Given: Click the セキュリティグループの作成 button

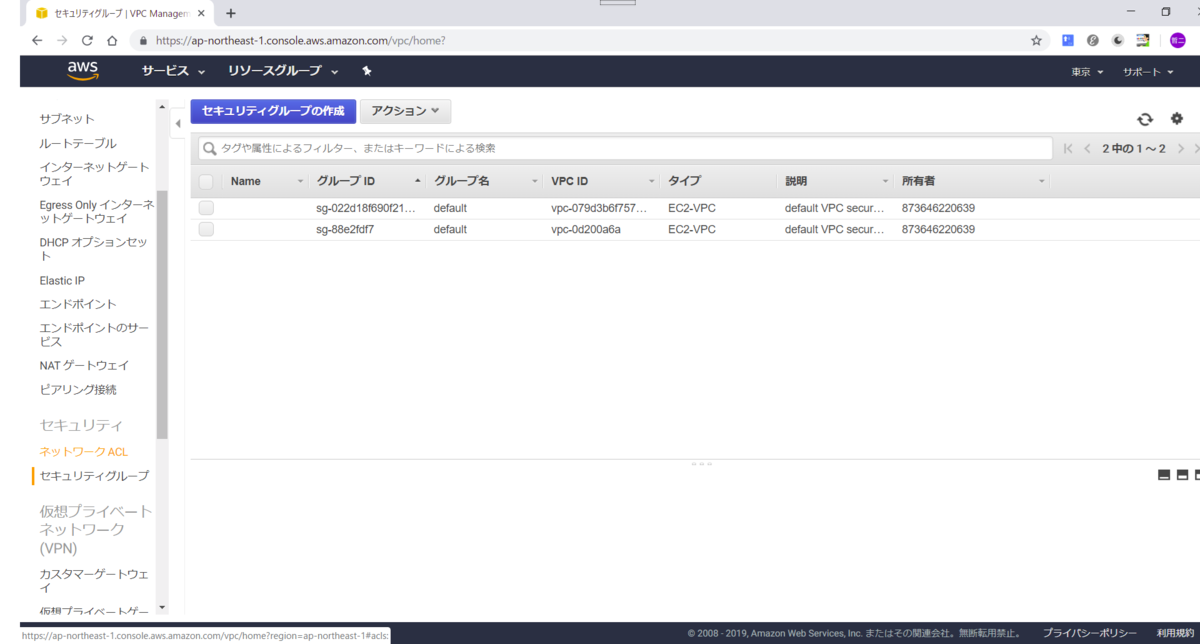Looking at the screenshot, I should point(272,111).
